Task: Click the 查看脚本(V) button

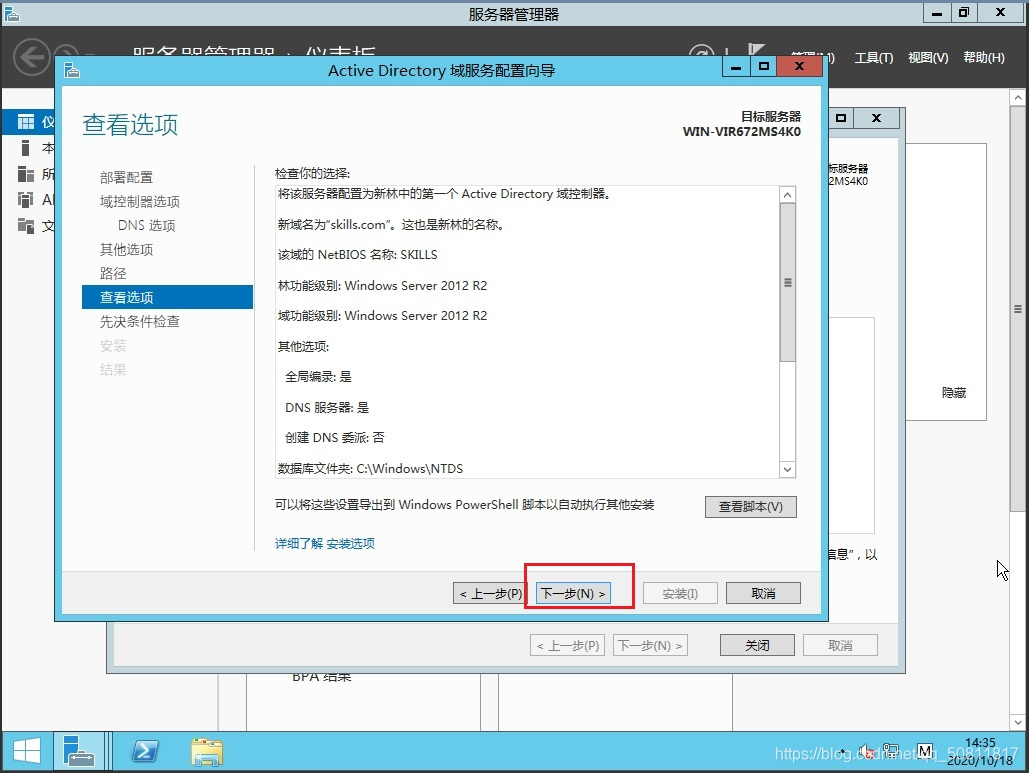Action: pos(751,507)
